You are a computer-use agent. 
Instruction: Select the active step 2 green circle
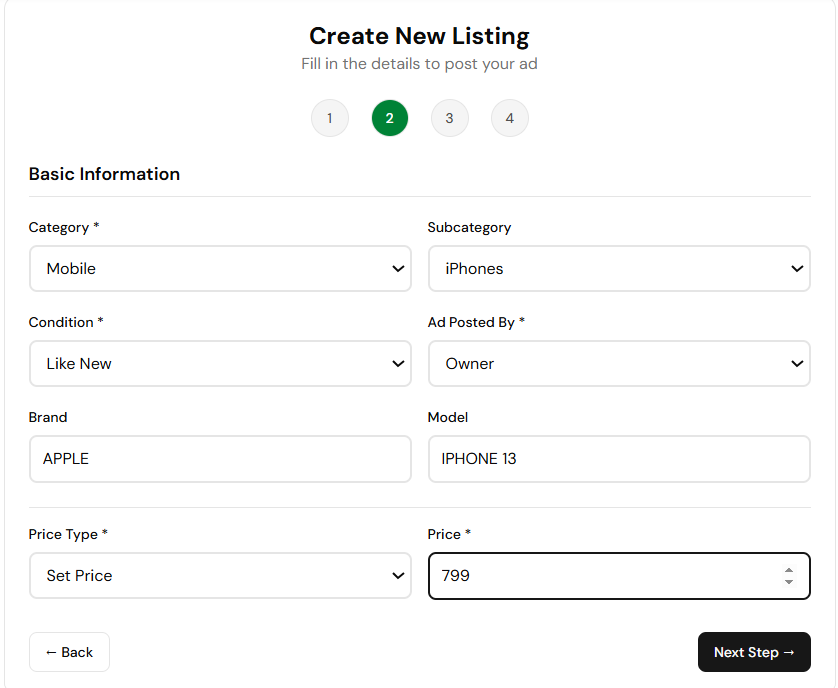390,118
